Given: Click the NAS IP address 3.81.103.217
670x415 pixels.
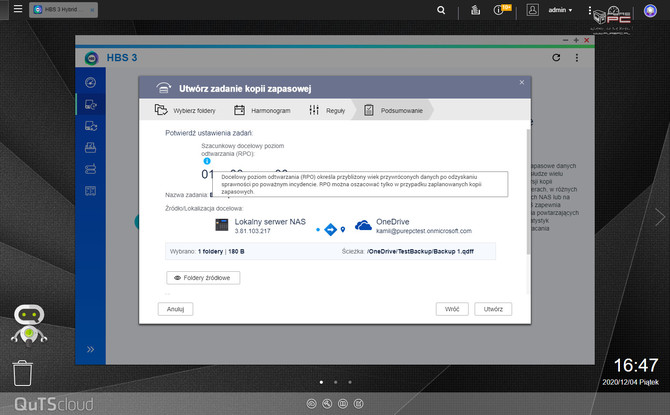Looking at the screenshot, I should 253,231.
